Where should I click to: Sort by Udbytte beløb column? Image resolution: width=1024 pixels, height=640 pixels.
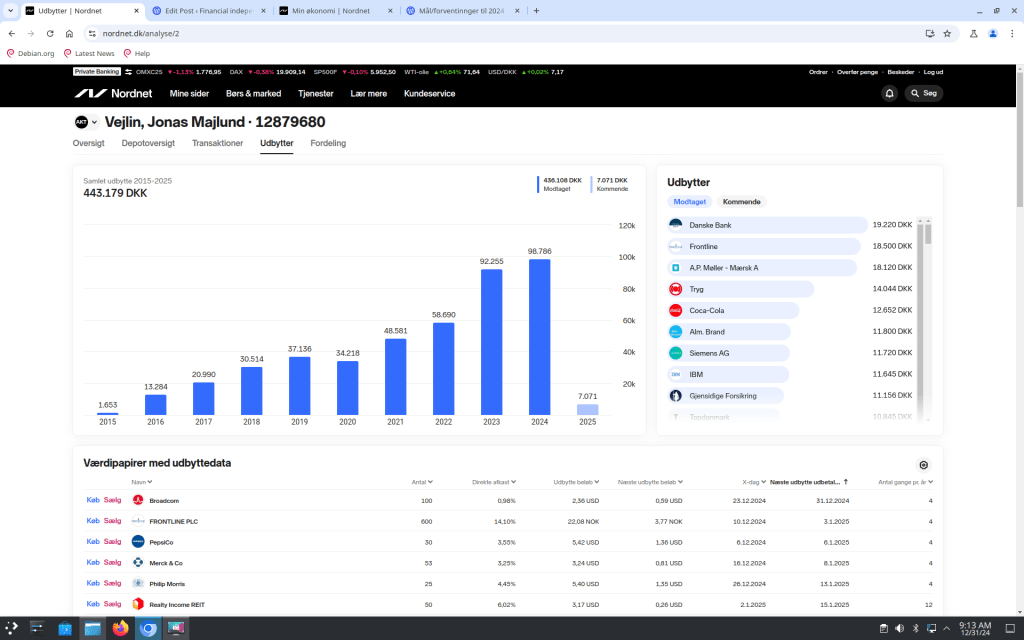tap(575, 482)
